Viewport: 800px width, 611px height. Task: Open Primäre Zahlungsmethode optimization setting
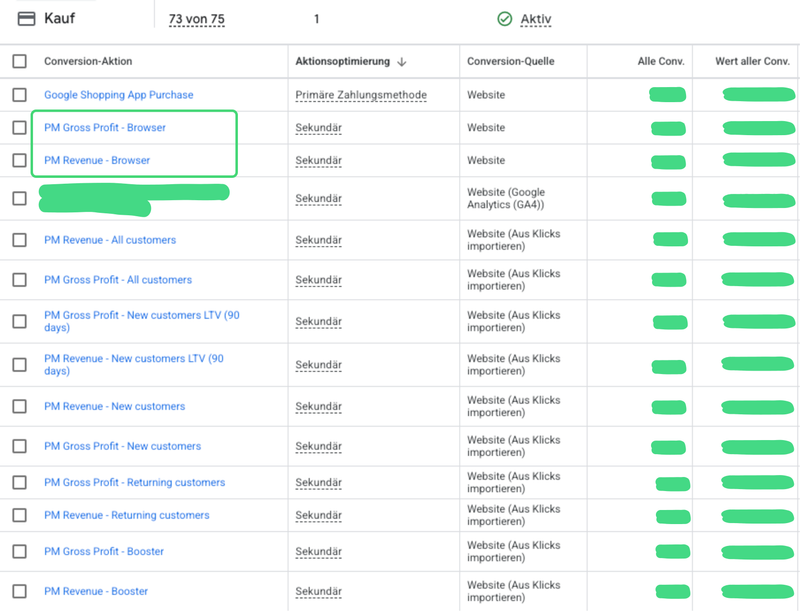361,95
